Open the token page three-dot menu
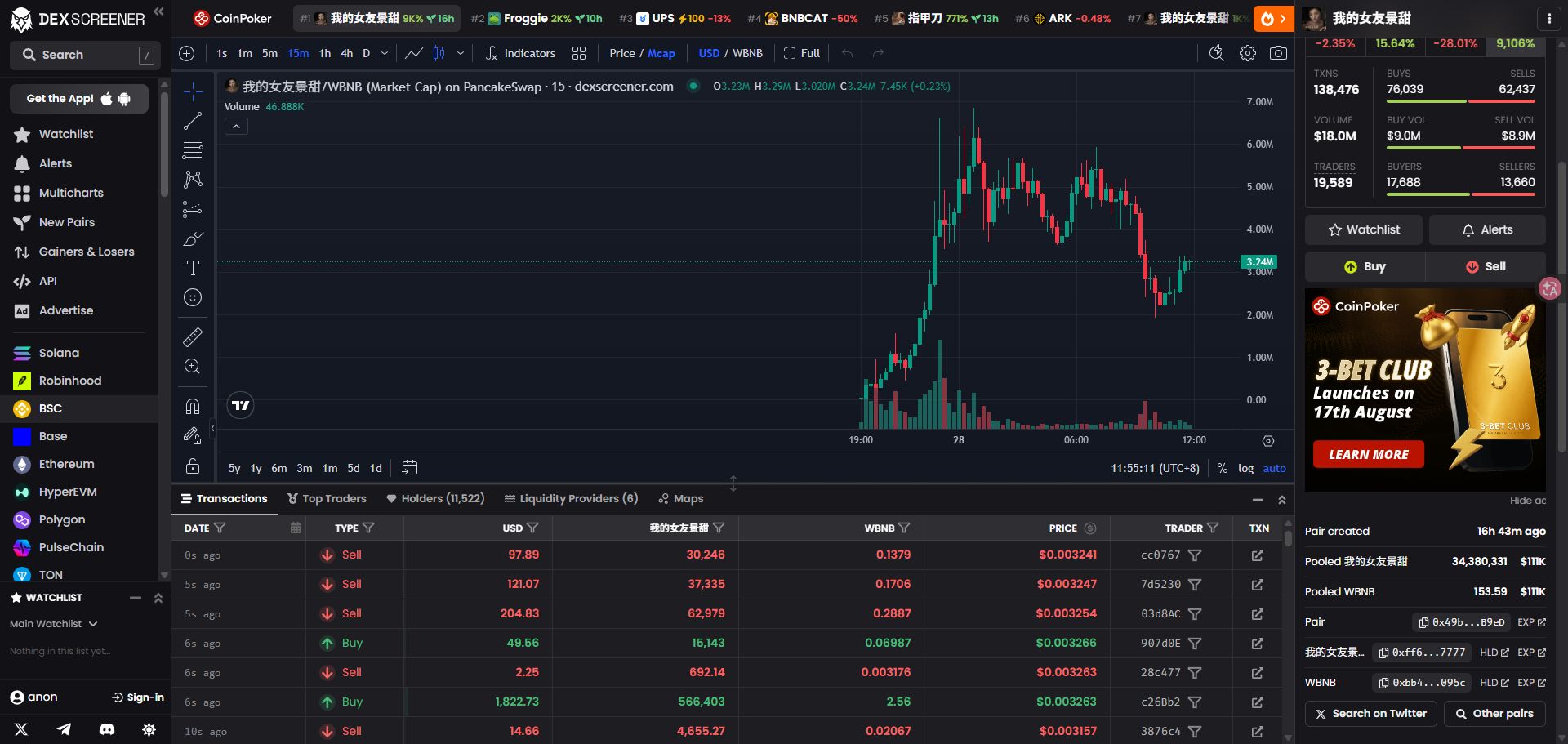The height and width of the screenshot is (744, 1568). tap(1549, 18)
